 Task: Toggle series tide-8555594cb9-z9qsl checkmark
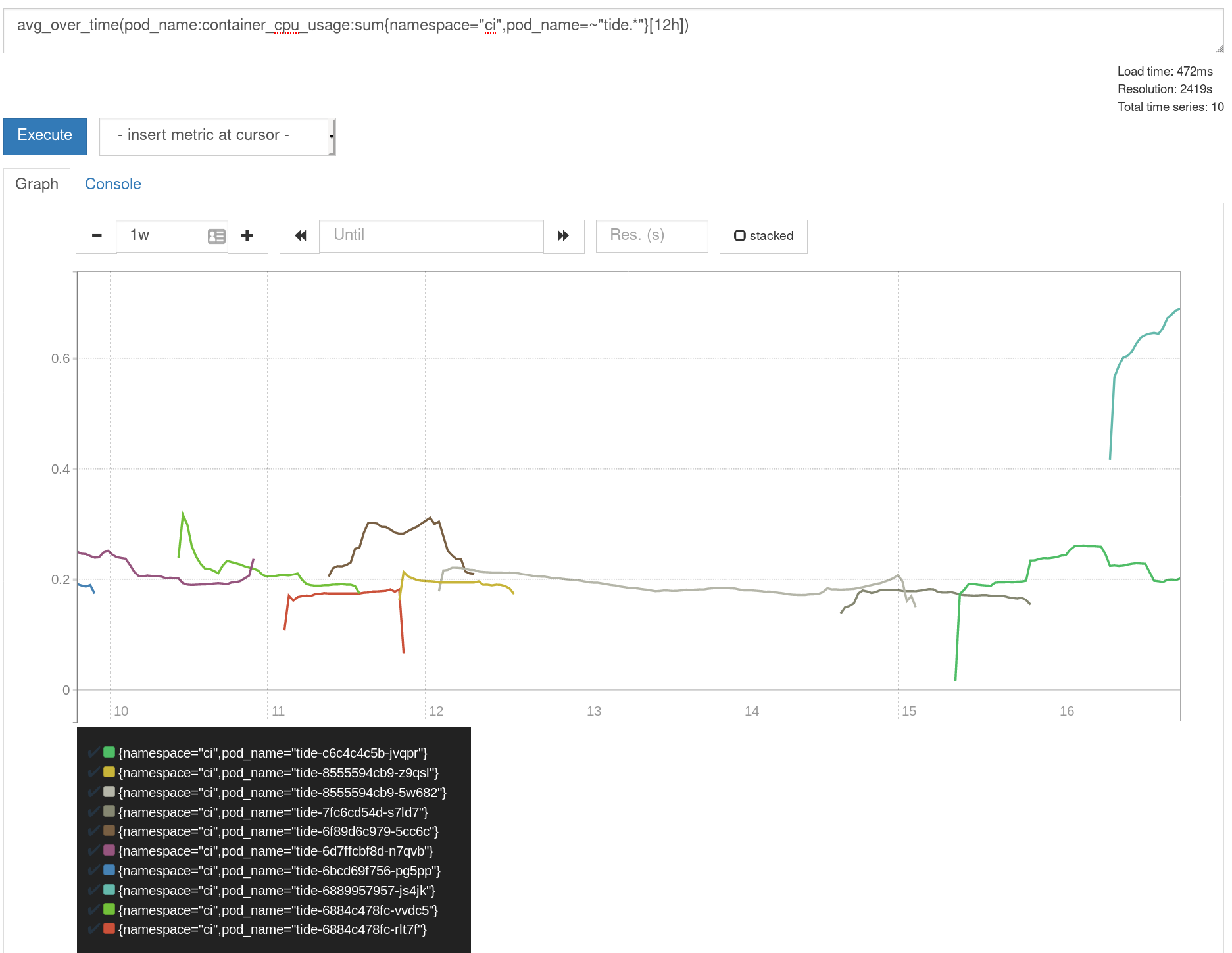(x=93, y=772)
